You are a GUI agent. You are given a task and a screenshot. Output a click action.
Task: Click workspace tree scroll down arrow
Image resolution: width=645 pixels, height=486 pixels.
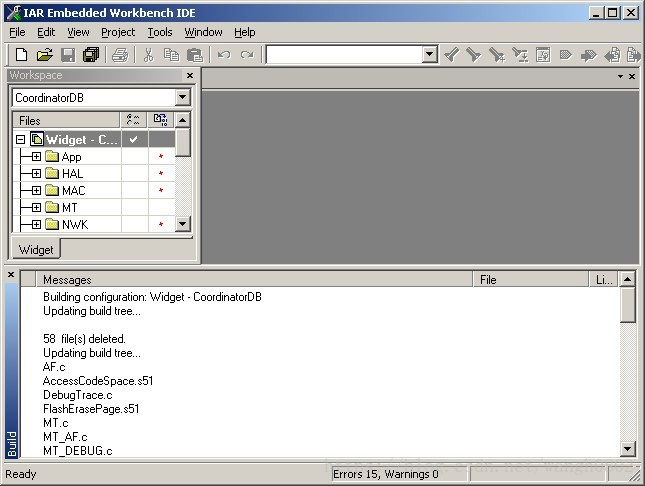tap(182, 224)
